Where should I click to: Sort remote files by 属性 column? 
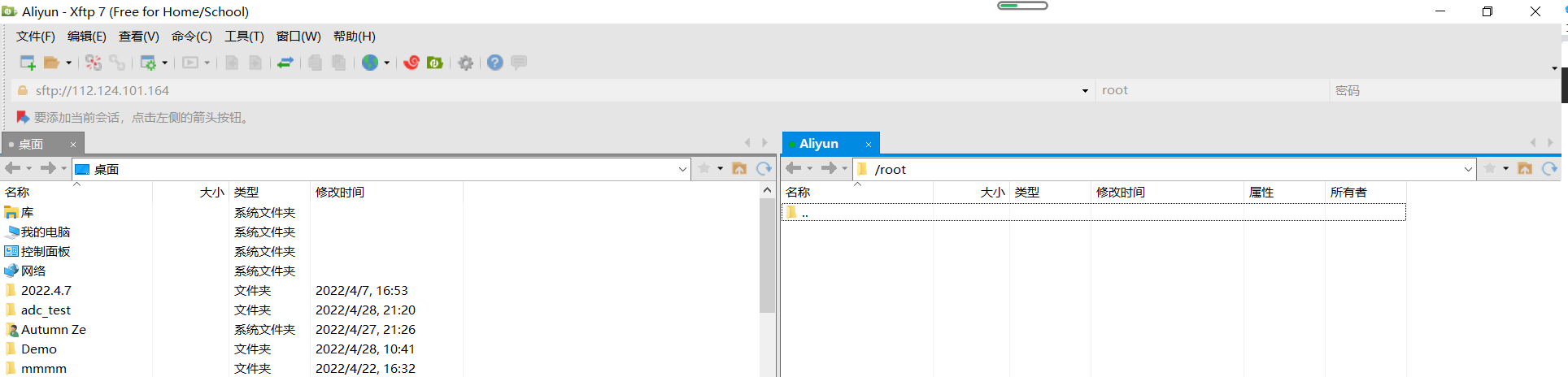pyautogui.click(x=1284, y=192)
